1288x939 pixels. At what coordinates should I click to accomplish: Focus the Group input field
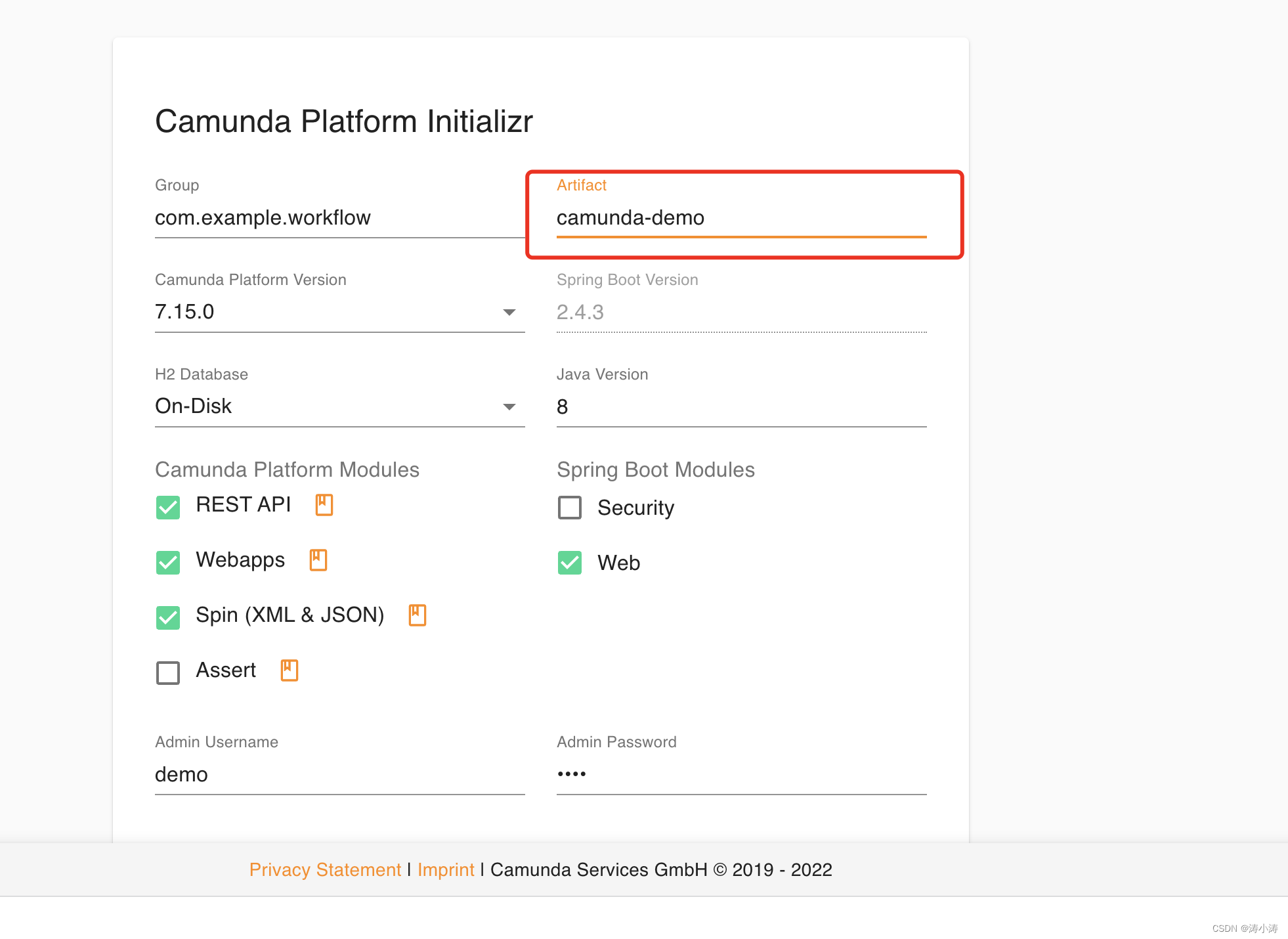340,217
